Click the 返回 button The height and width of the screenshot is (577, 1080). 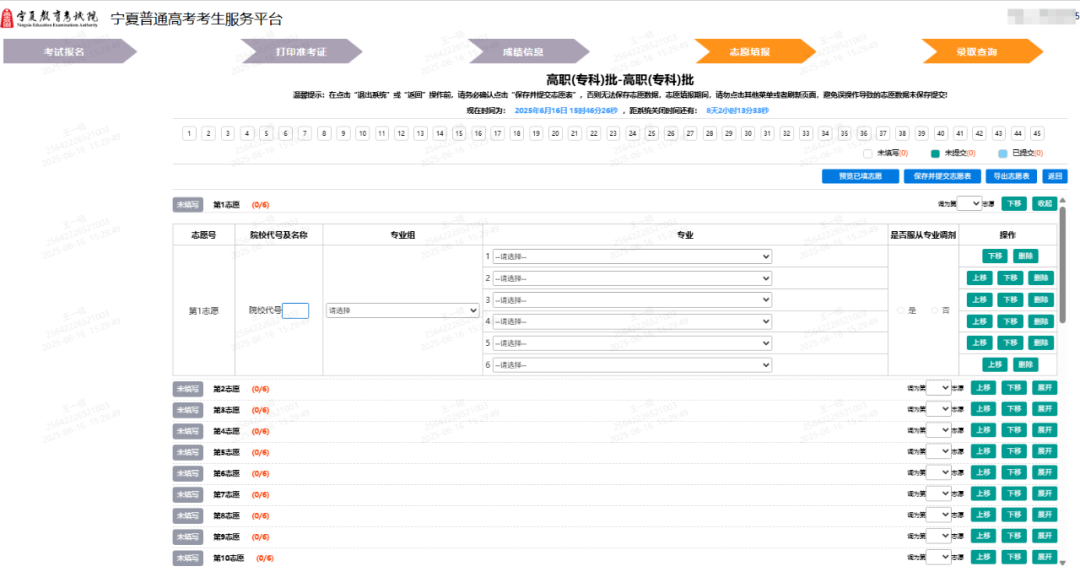(x=1055, y=176)
